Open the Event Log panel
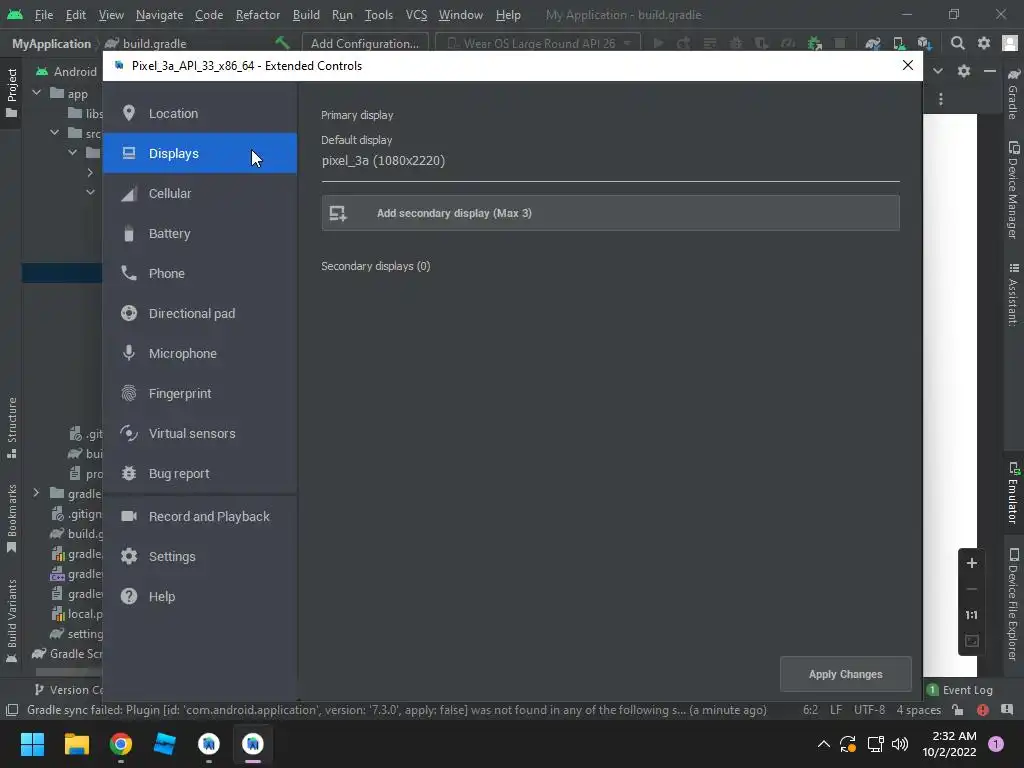 click(959, 690)
